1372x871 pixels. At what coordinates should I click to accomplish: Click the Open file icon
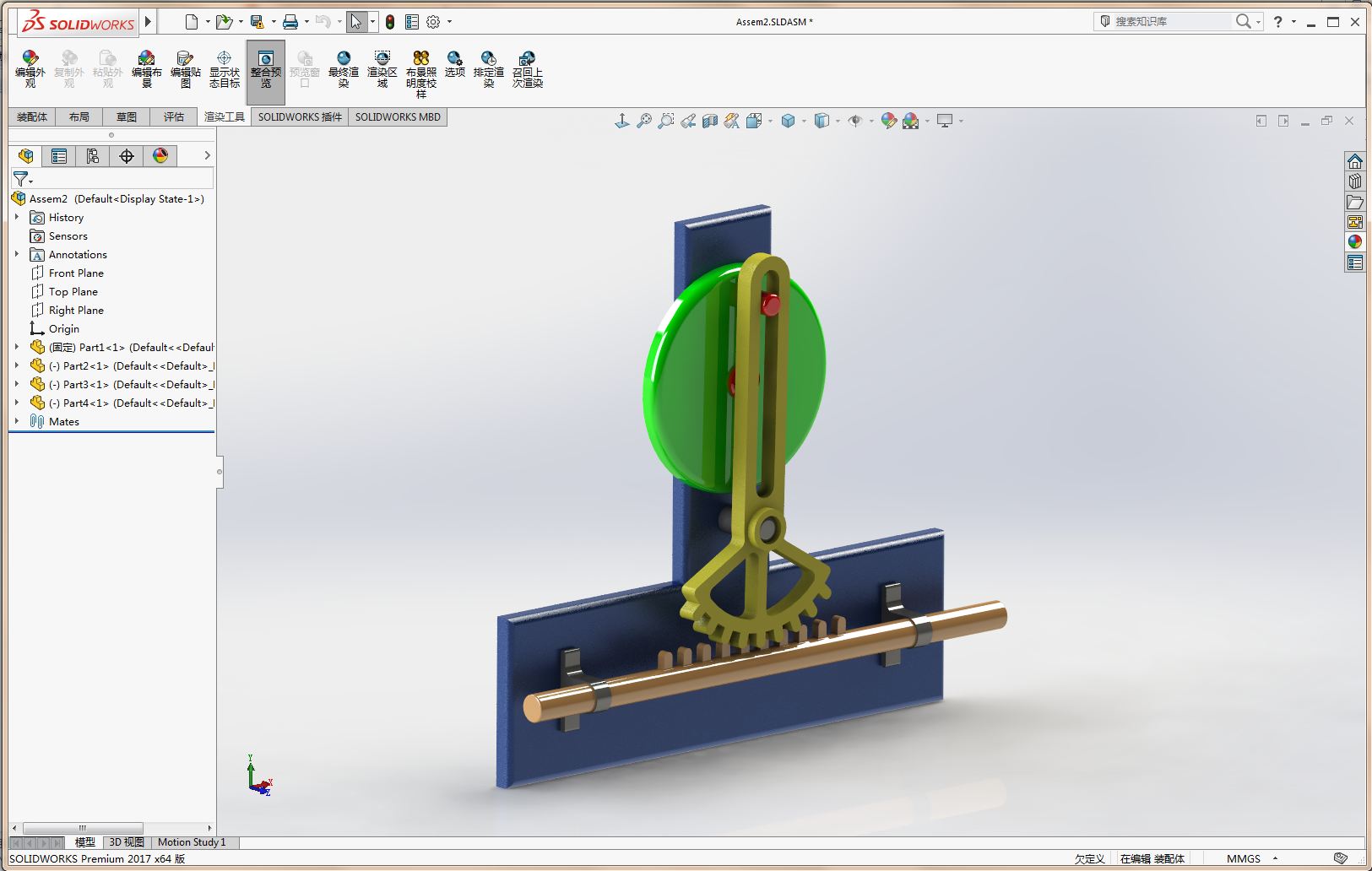coord(224,22)
